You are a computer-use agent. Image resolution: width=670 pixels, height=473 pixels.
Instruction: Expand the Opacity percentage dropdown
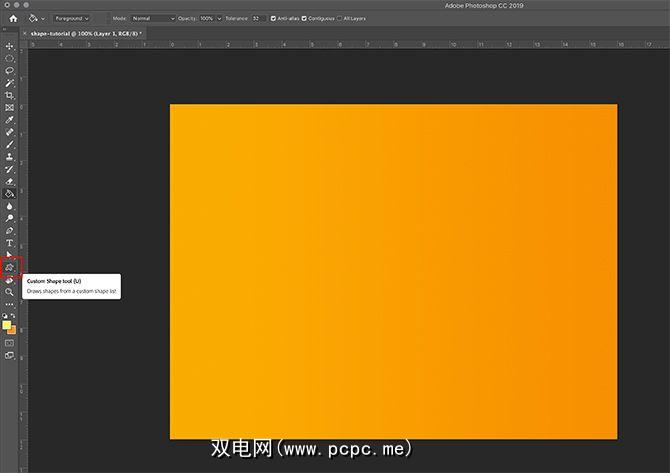tap(209, 18)
